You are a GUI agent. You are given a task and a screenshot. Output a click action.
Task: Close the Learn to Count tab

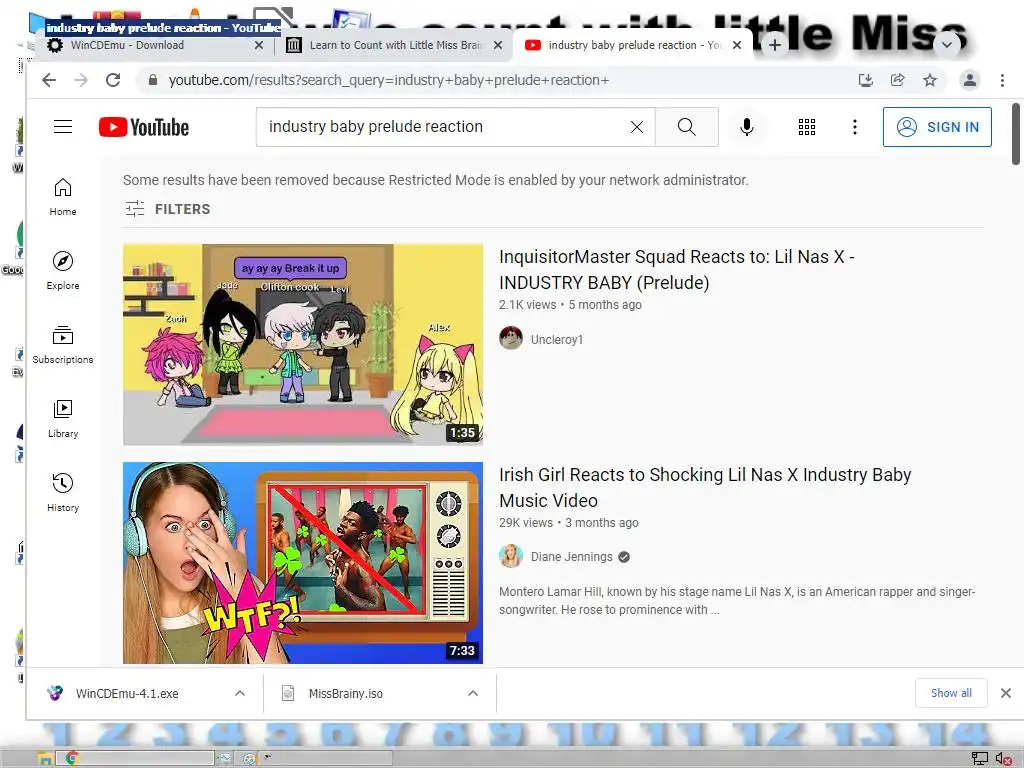tap(498, 45)
